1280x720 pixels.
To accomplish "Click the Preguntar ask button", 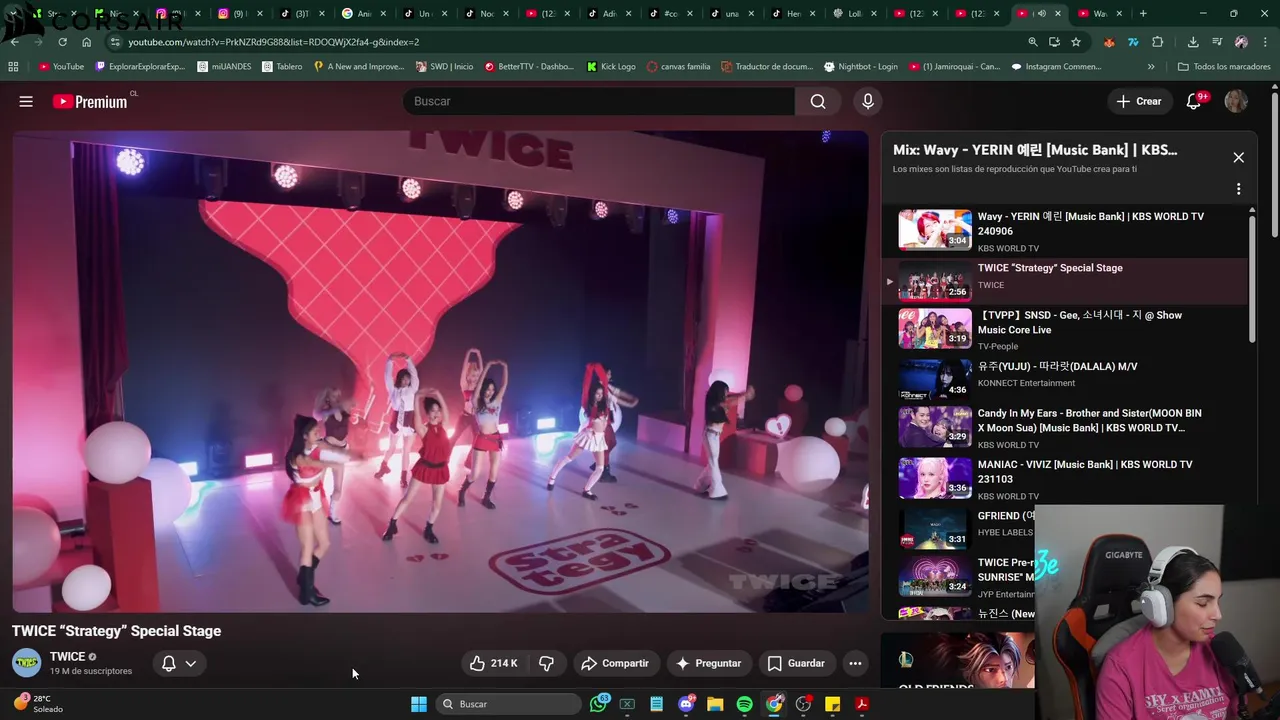I will point(708,663).
